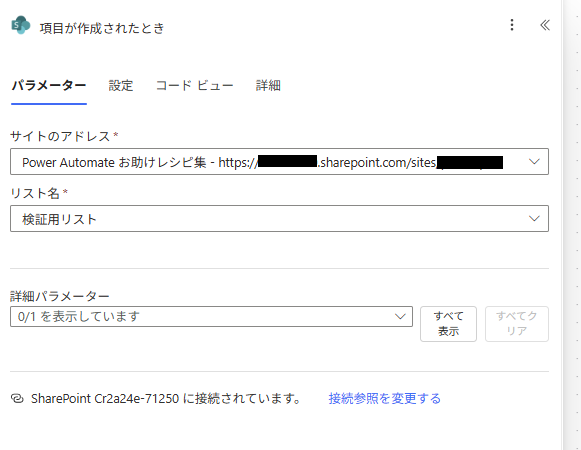This screenshot has width=581, height=450.
Task: Click the SharePoint Cr2a24e-71250 connection text
Action: [166, 398]
